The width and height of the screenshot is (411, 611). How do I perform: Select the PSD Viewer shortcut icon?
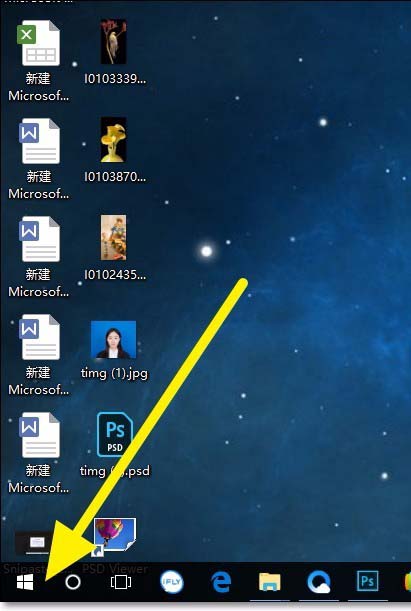click(115, 546)
